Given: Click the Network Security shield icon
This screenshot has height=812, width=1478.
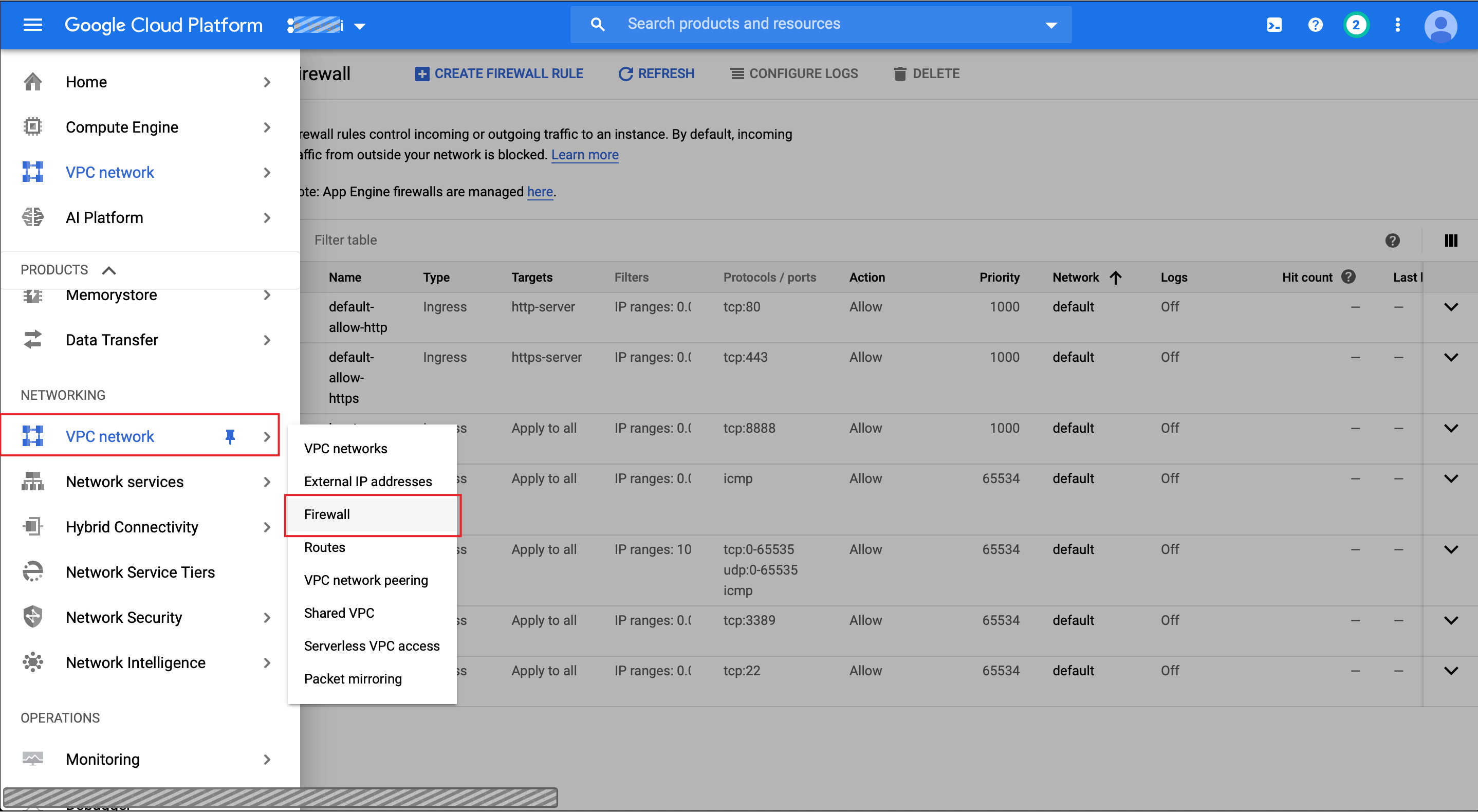Looking at the screenshot, I should click(x=33, y=617).
